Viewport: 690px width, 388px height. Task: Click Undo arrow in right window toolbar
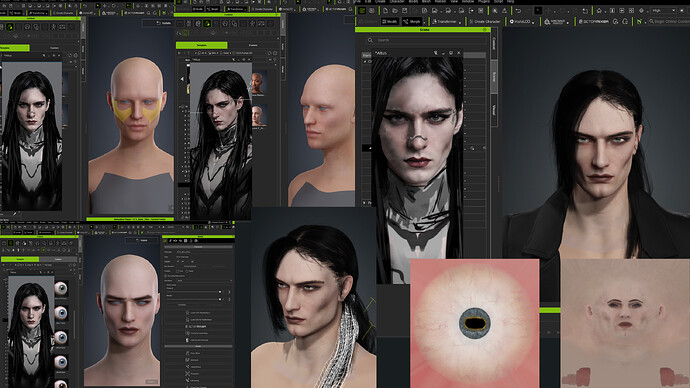[x=518, y=11]
